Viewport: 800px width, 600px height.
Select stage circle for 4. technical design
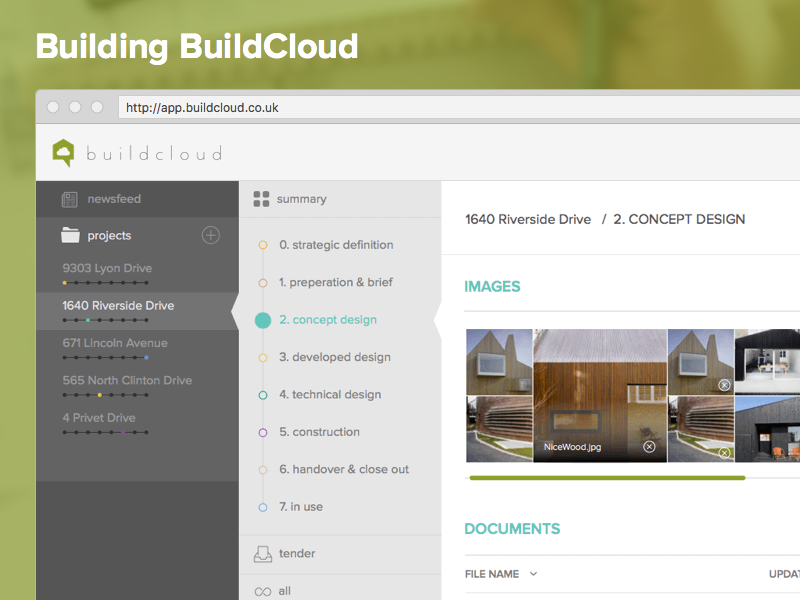(263, 395)
